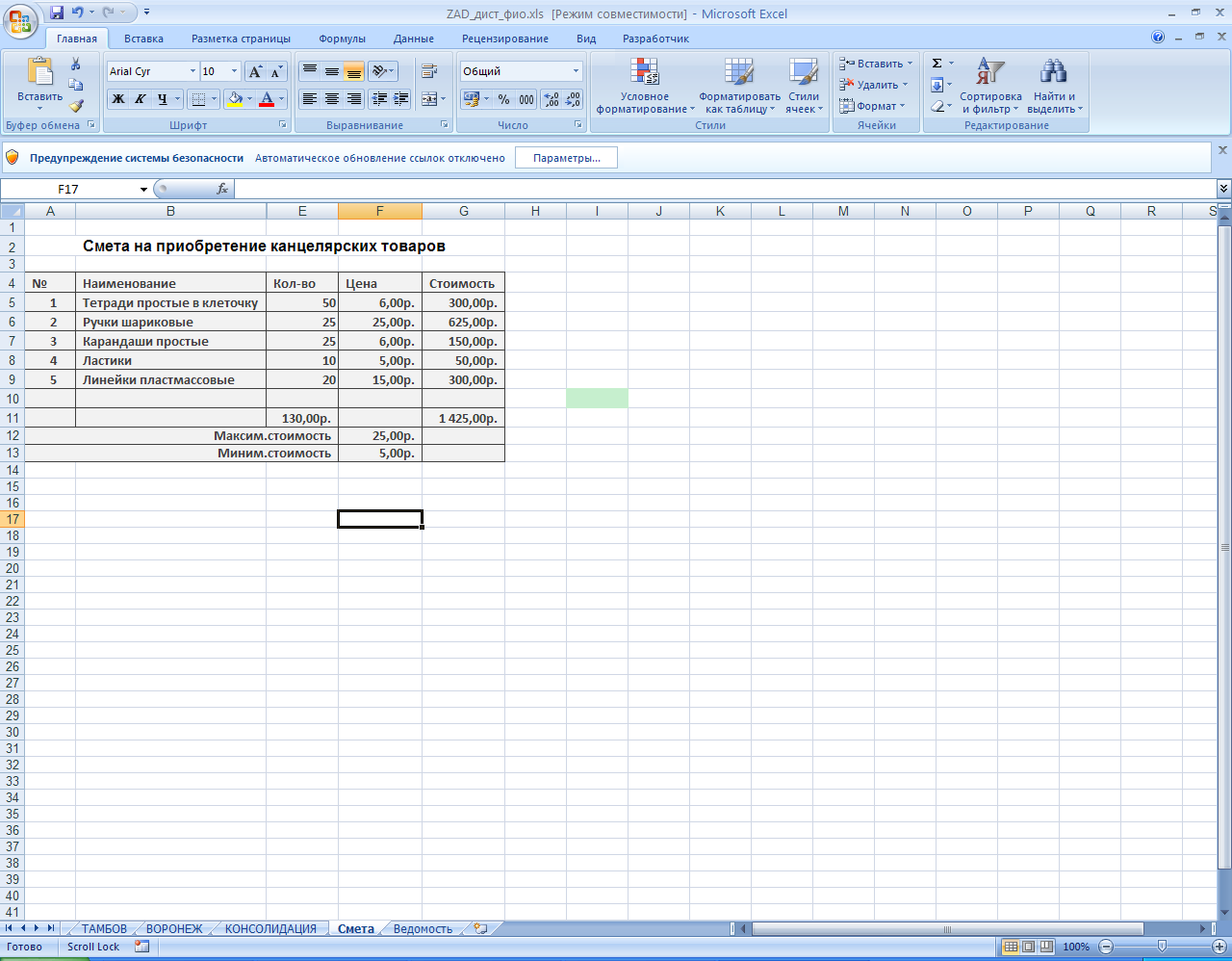The height and width of the screenshot is (961, 1232).
Task: Switch to Page Layout view in status bar
Action: tap(1028, 947)
